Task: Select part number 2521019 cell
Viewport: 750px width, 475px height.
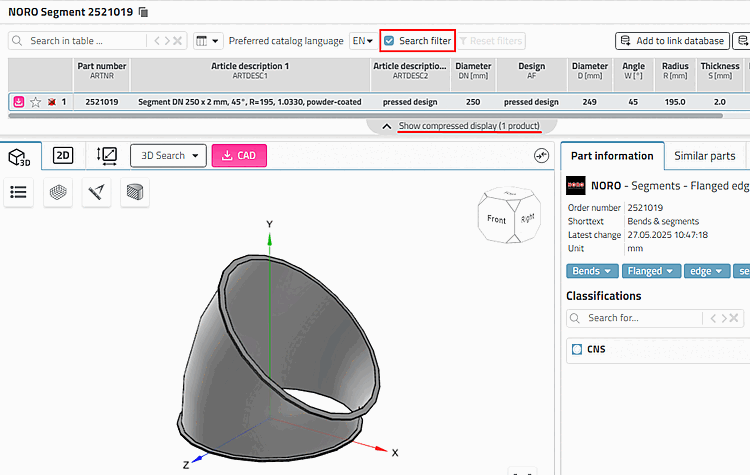Action: click(x=102, y=102)
